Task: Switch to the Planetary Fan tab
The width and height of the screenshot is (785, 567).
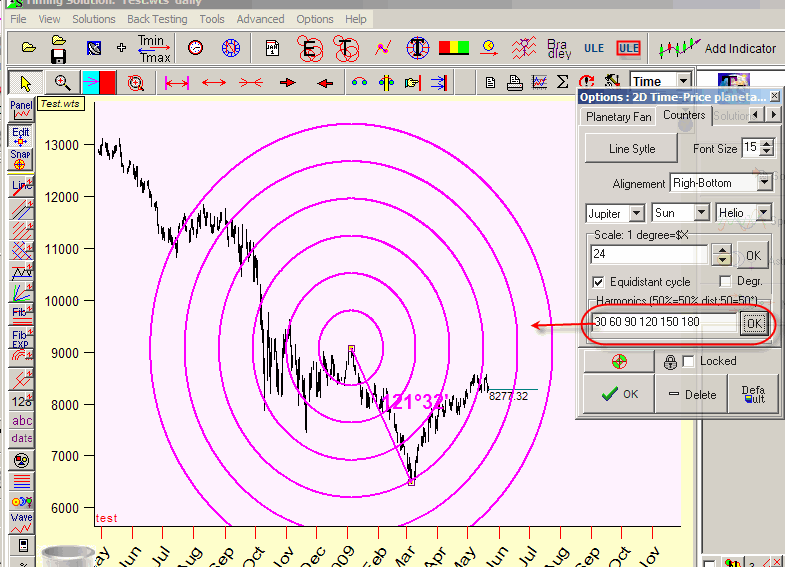Action: 619,117
